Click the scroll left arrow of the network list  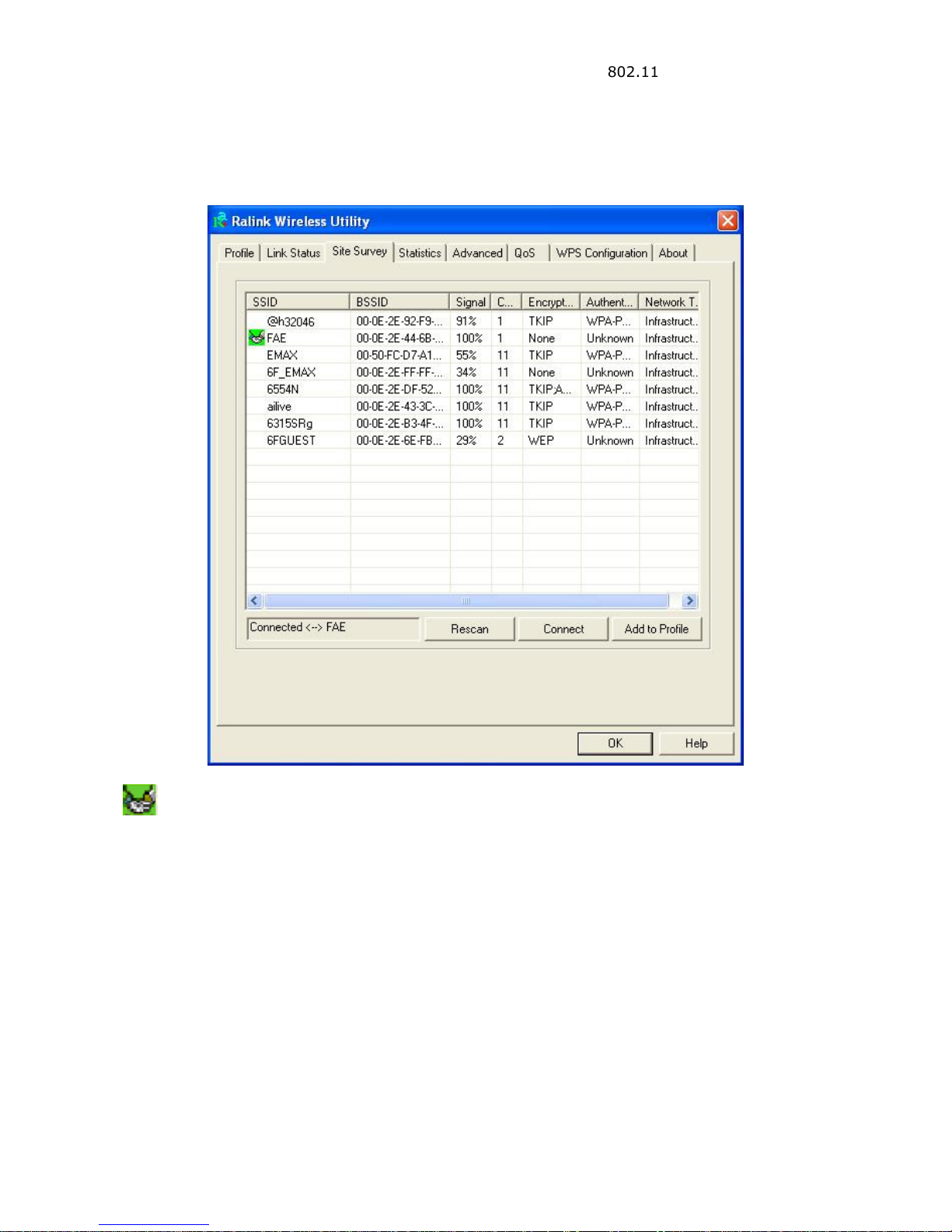click(254, 601)
